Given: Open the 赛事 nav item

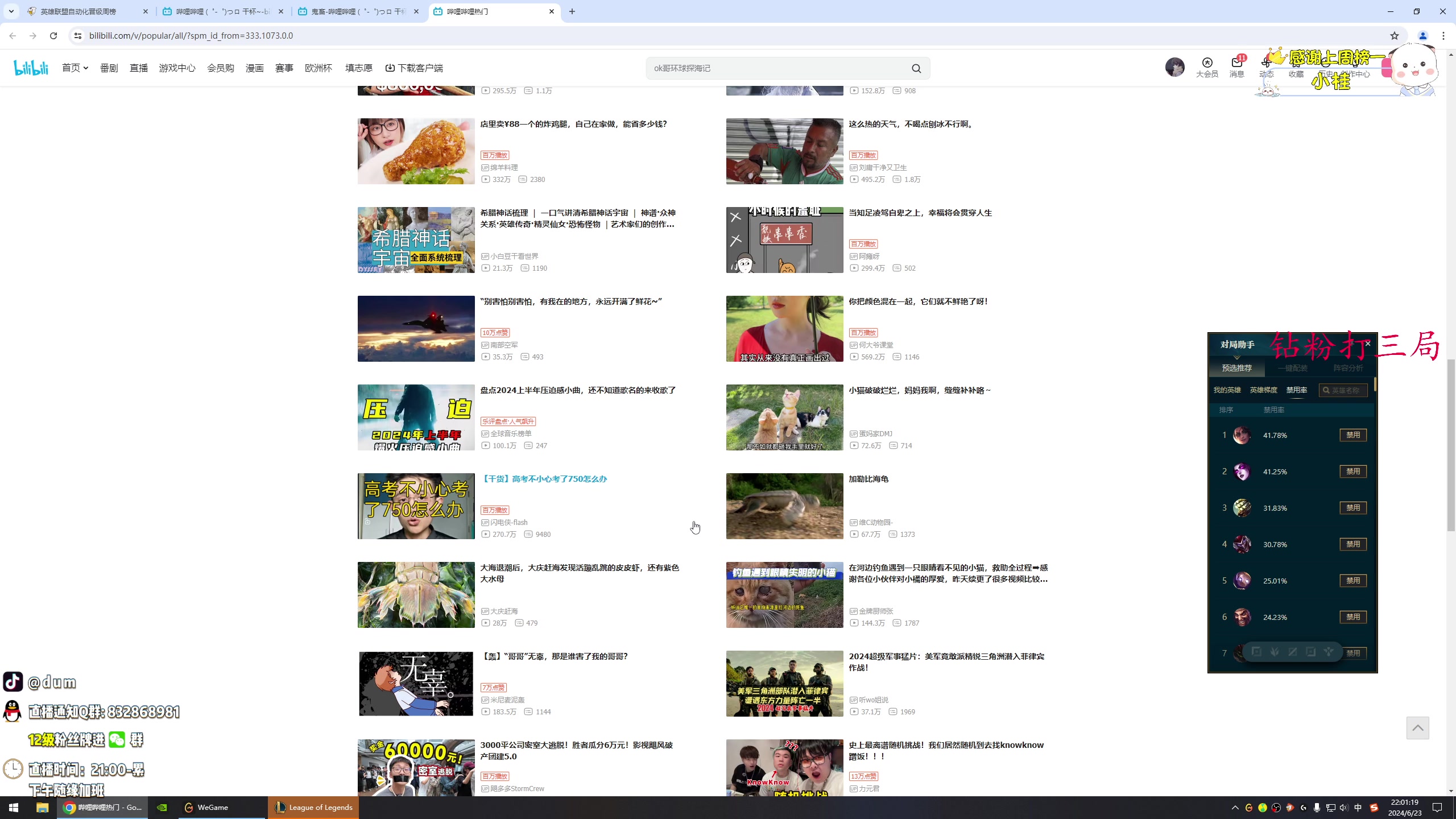Looking at the screenshot, I should [284, 68].
